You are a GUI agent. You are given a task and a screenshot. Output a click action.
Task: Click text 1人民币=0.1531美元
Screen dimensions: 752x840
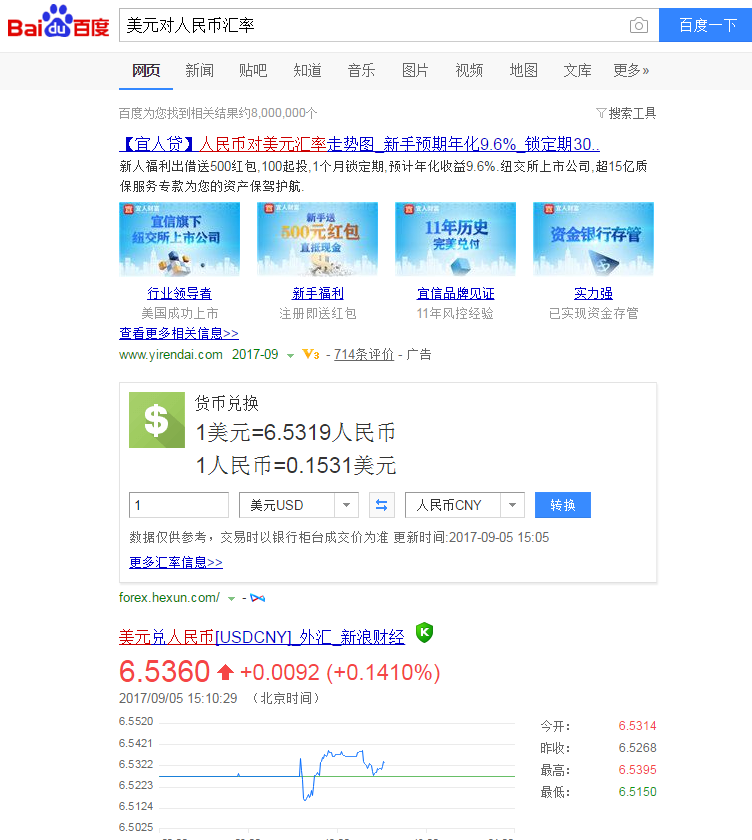click(296, 466)
